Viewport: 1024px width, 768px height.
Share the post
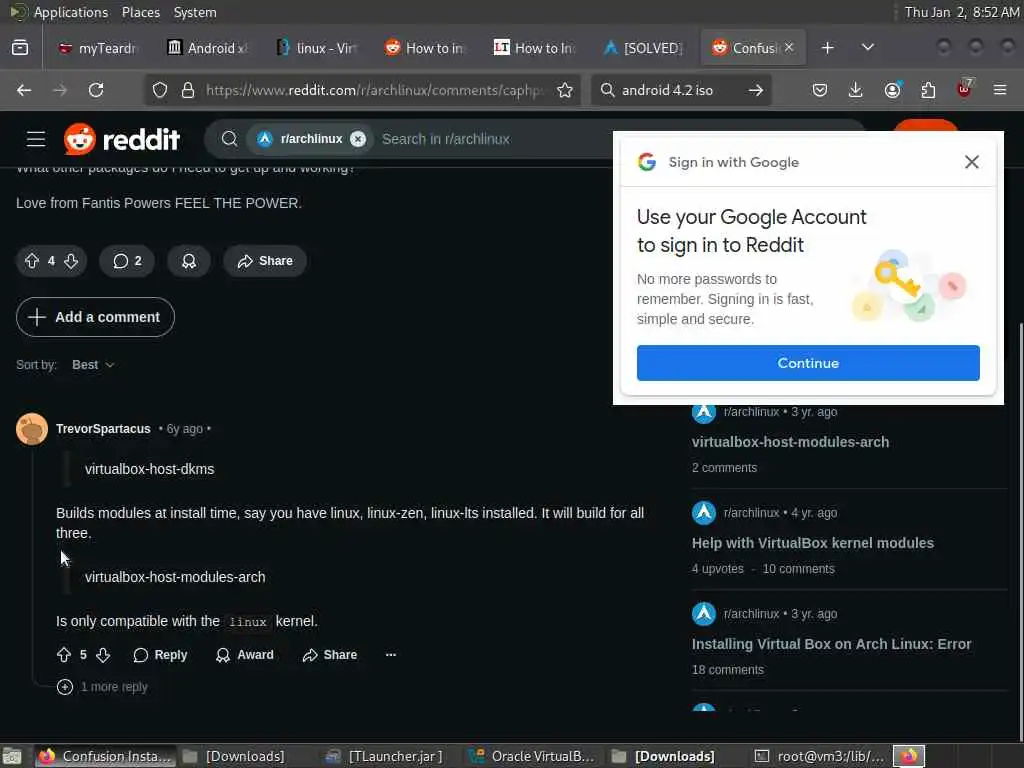(265, 261)
